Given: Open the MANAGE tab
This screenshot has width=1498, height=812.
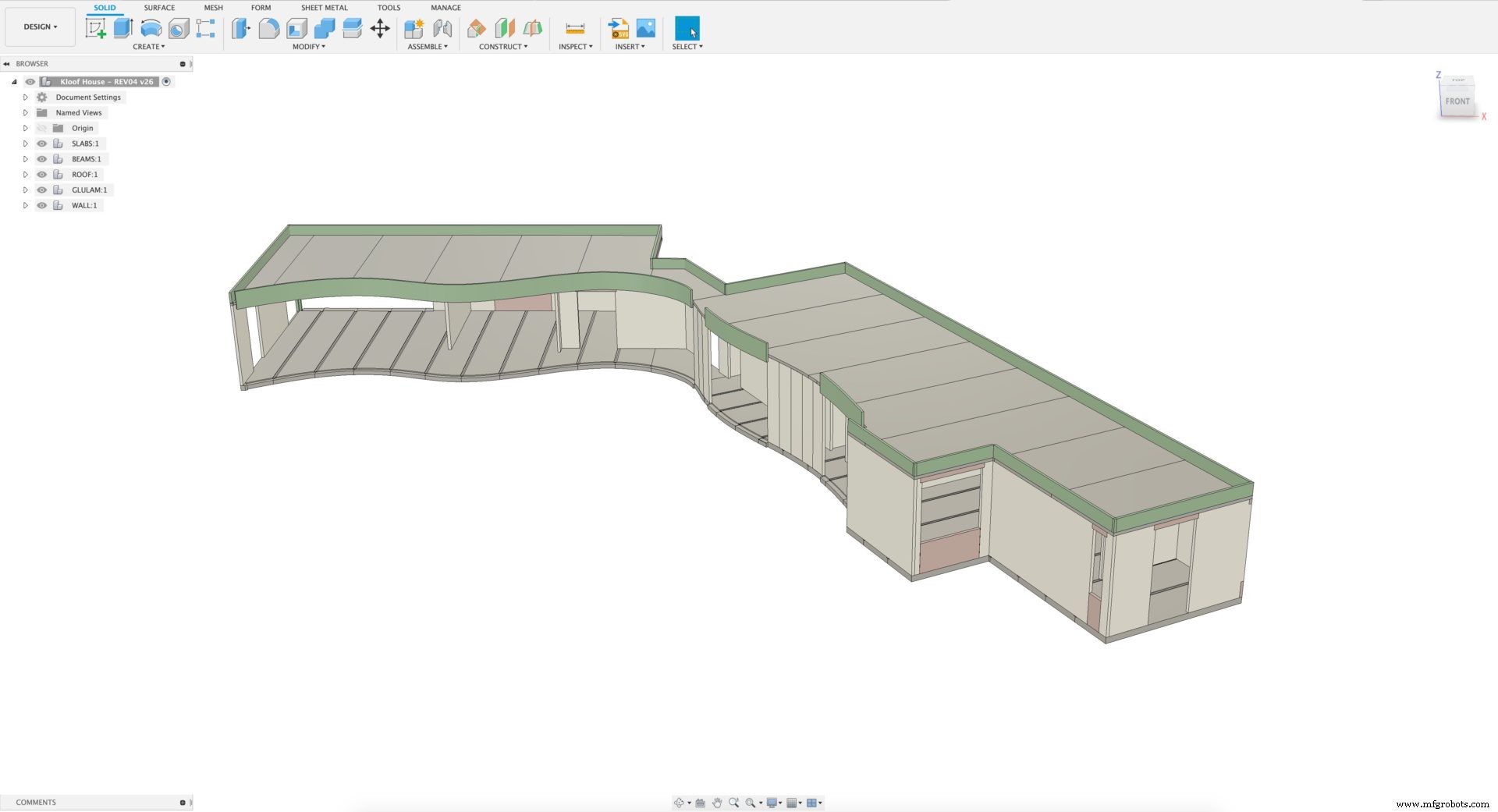Looking at the screenshot, I should [445, 7].
